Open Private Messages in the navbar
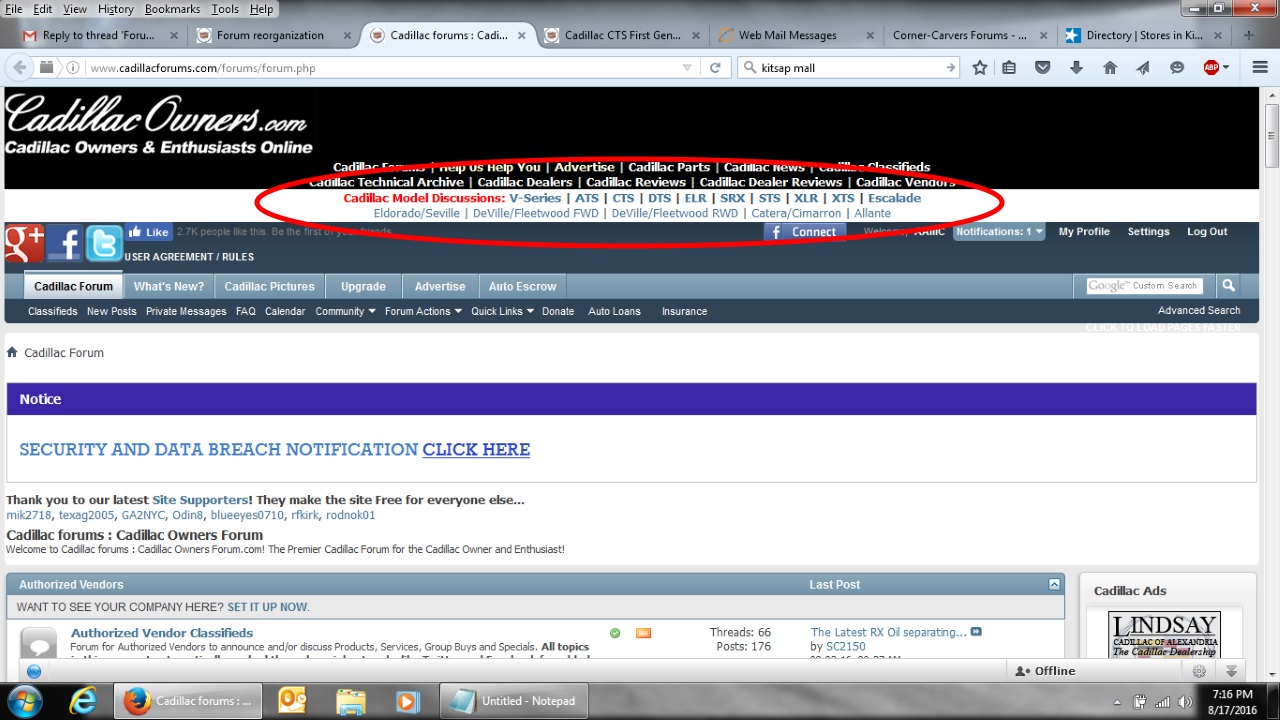Screen dimensions: 1280x720 (x=186, y=311)
